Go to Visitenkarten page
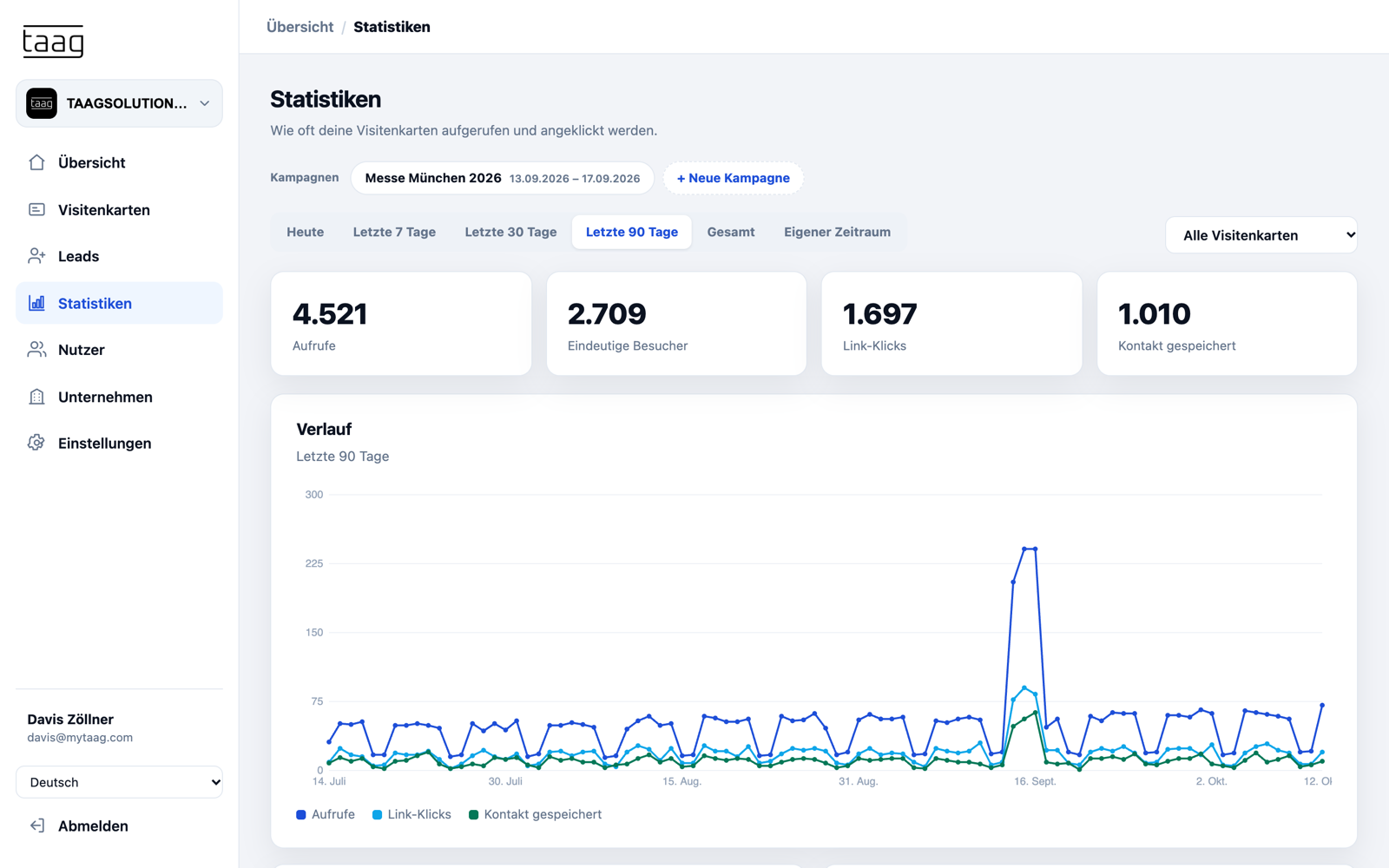This screenshot has width=1389, height=868. point(119,209)
